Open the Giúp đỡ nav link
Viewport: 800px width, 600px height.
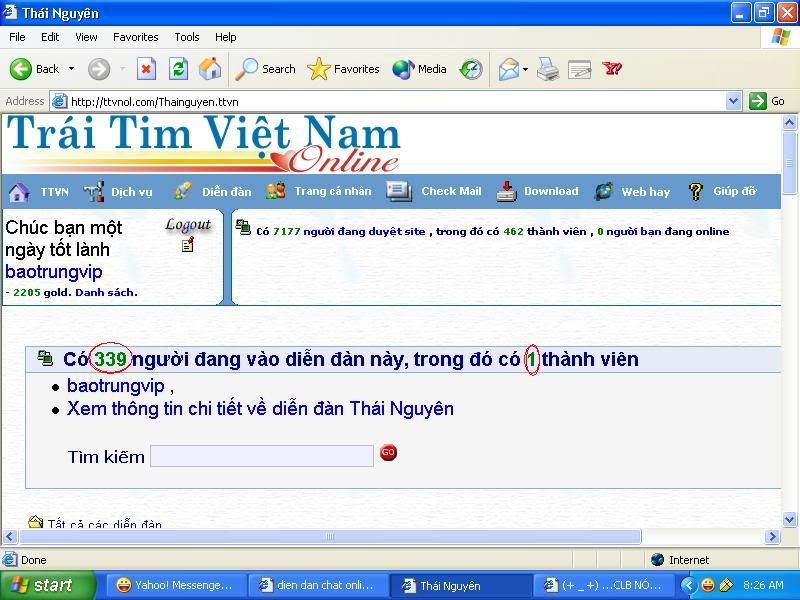pos(735,191)
